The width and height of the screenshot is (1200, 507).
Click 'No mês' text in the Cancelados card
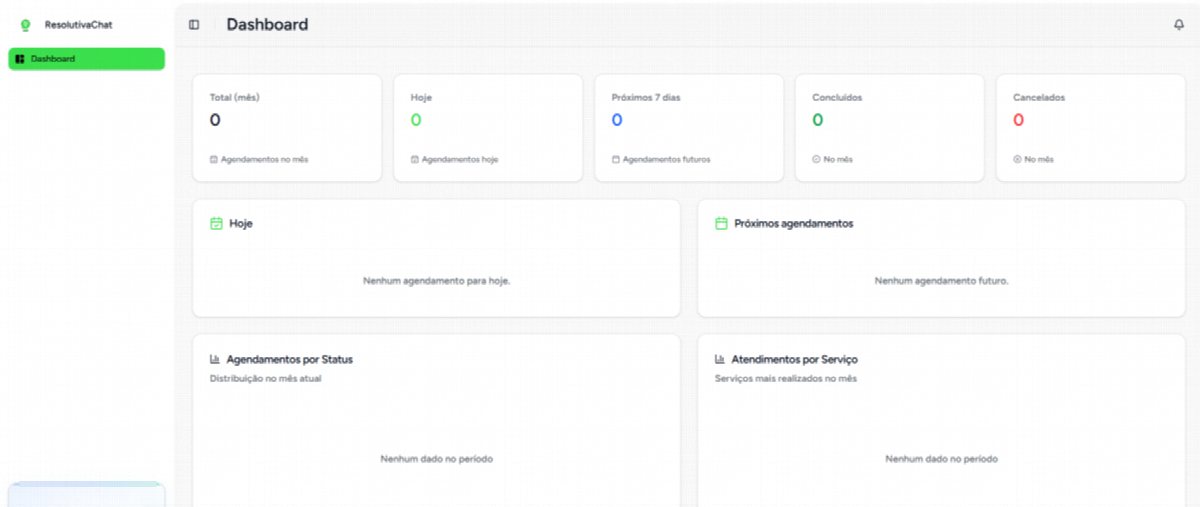coord(1039,159)
